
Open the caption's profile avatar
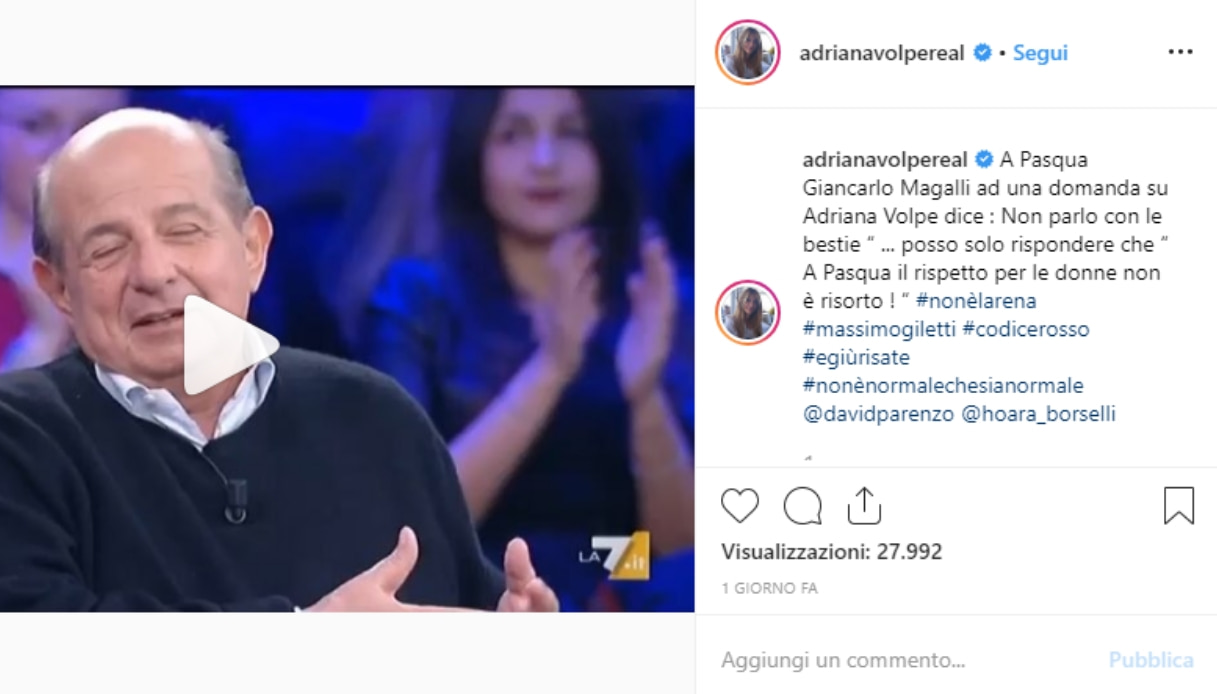click(748, 313)
